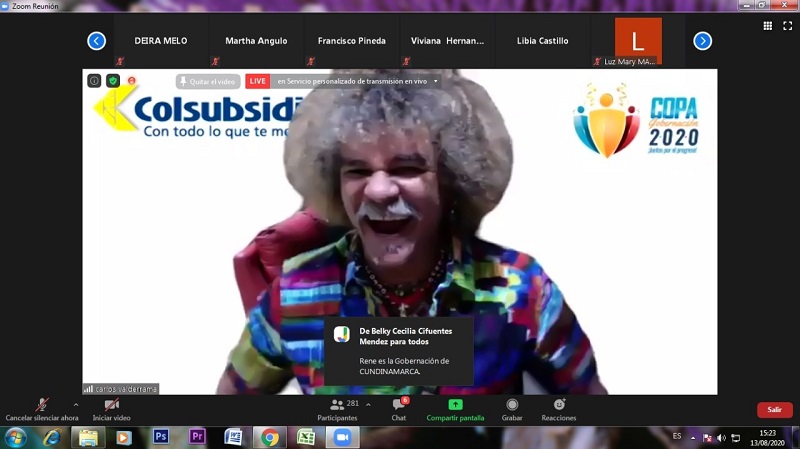Click the red recording indicator icon

[132, 81]
